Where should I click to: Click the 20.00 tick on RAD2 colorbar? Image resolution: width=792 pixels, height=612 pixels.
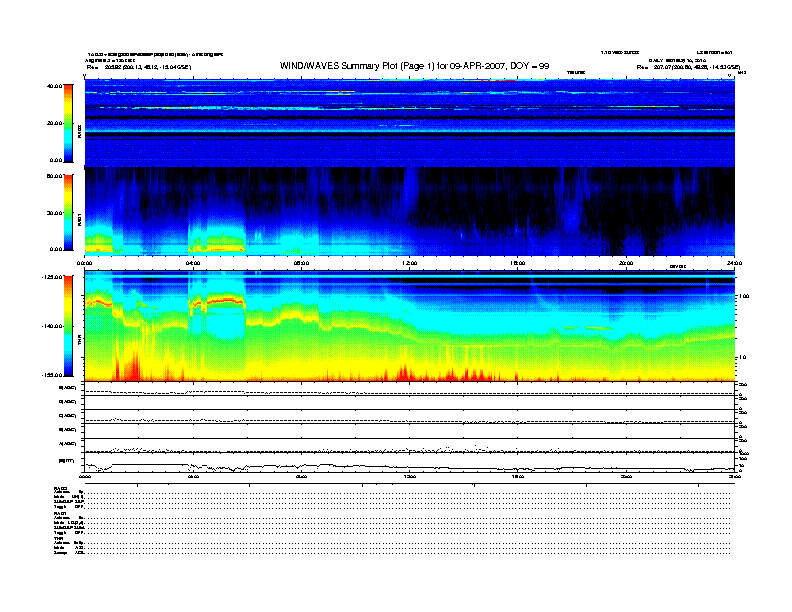(54, 123)
